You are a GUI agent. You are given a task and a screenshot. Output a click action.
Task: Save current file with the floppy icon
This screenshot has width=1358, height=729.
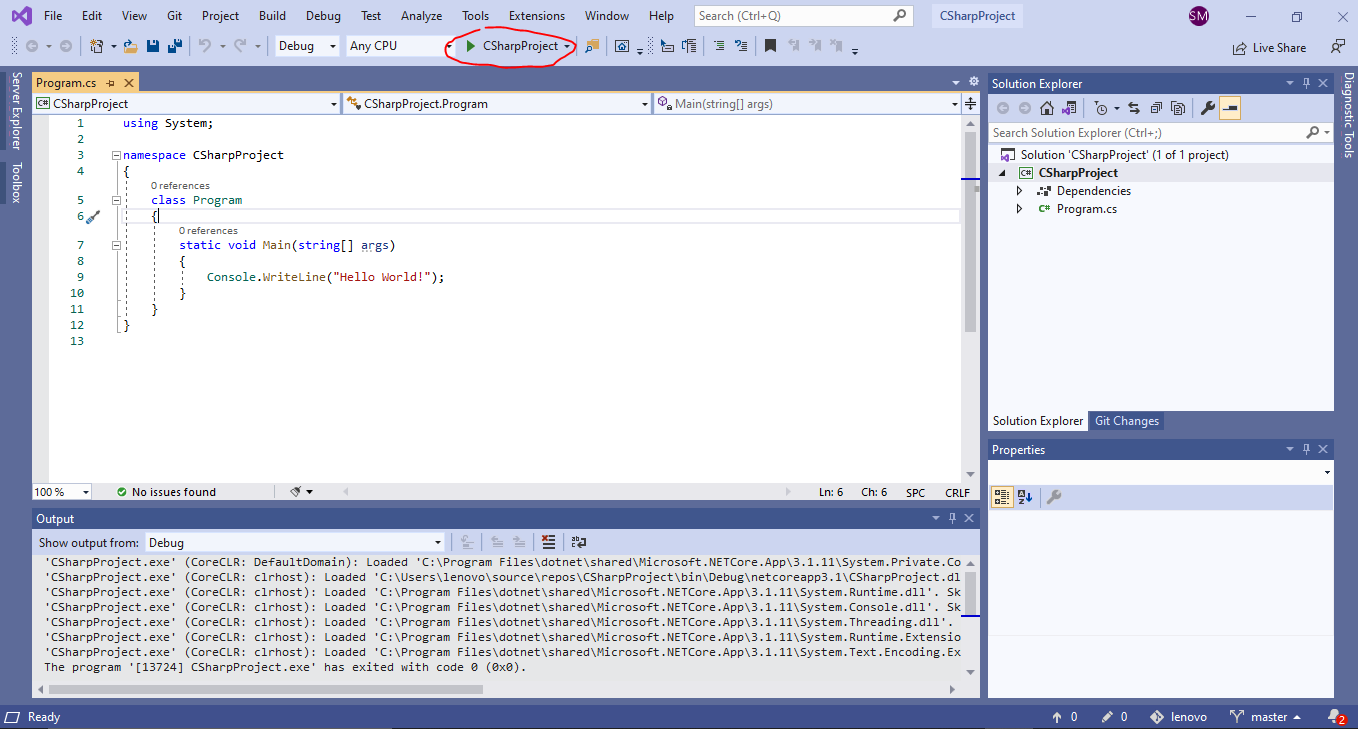pyautogui.click(x=153, y=46)
